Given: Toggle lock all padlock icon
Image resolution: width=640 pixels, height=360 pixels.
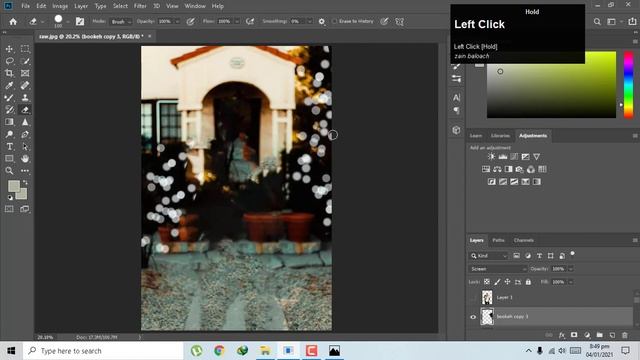Looking at the screenshot, I should (528, 282).
